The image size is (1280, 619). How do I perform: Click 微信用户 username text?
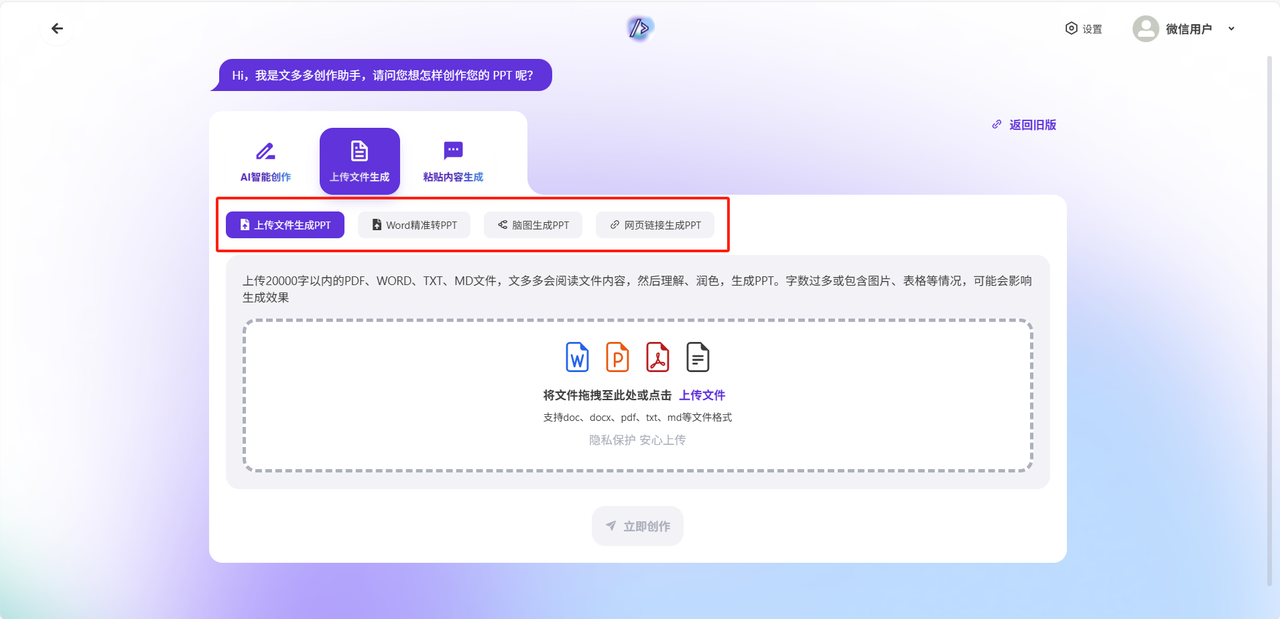click(x=1189, y=29)
